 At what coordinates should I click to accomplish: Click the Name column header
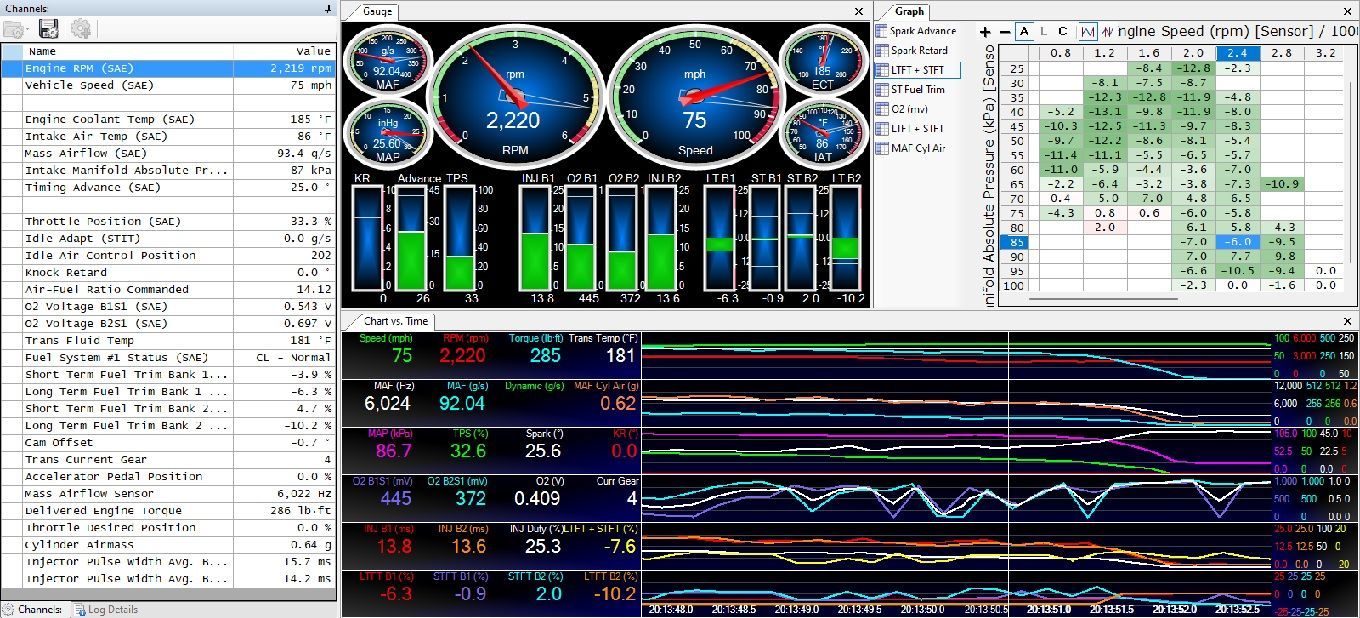tap(43, 51)
